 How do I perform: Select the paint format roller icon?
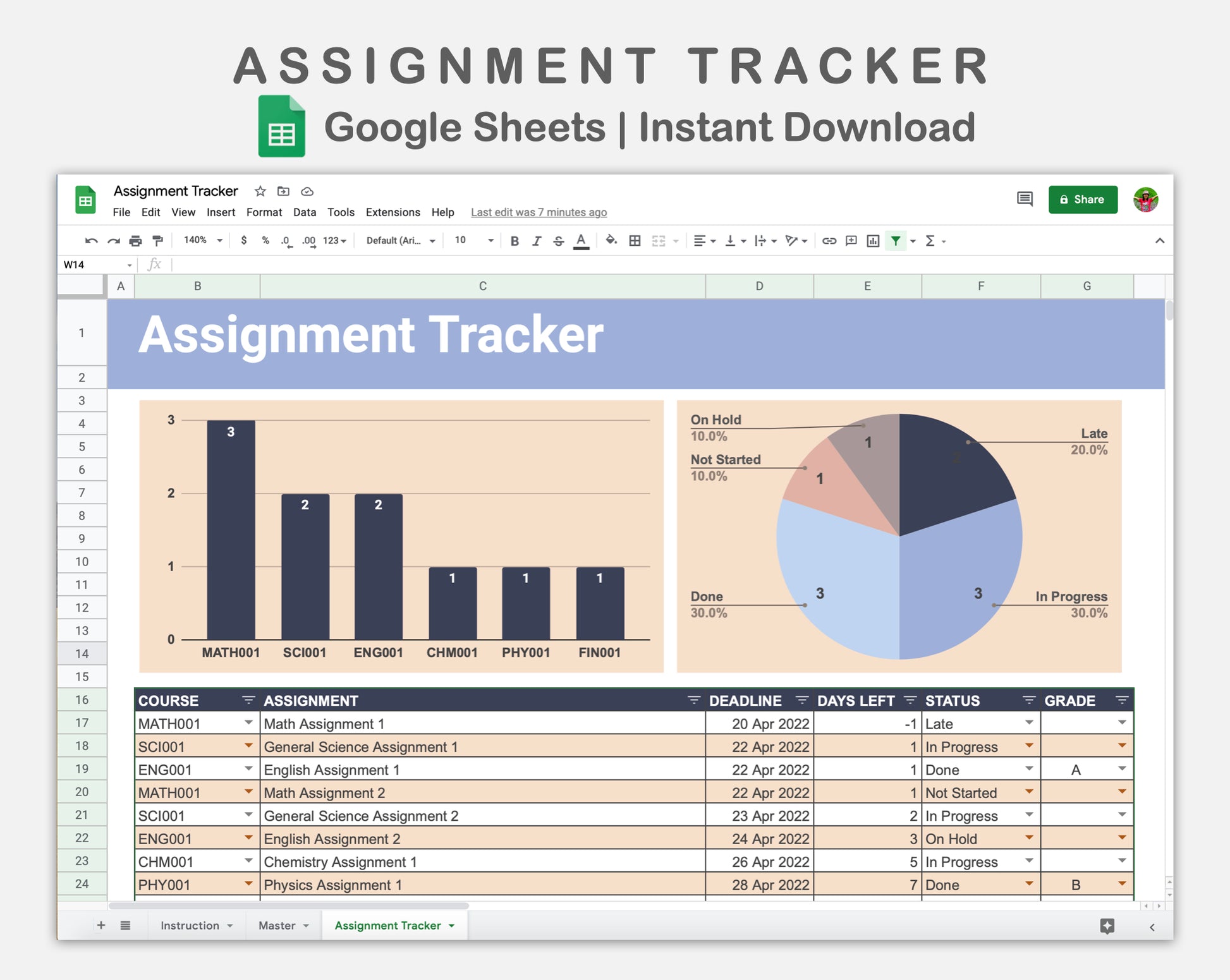158,241
